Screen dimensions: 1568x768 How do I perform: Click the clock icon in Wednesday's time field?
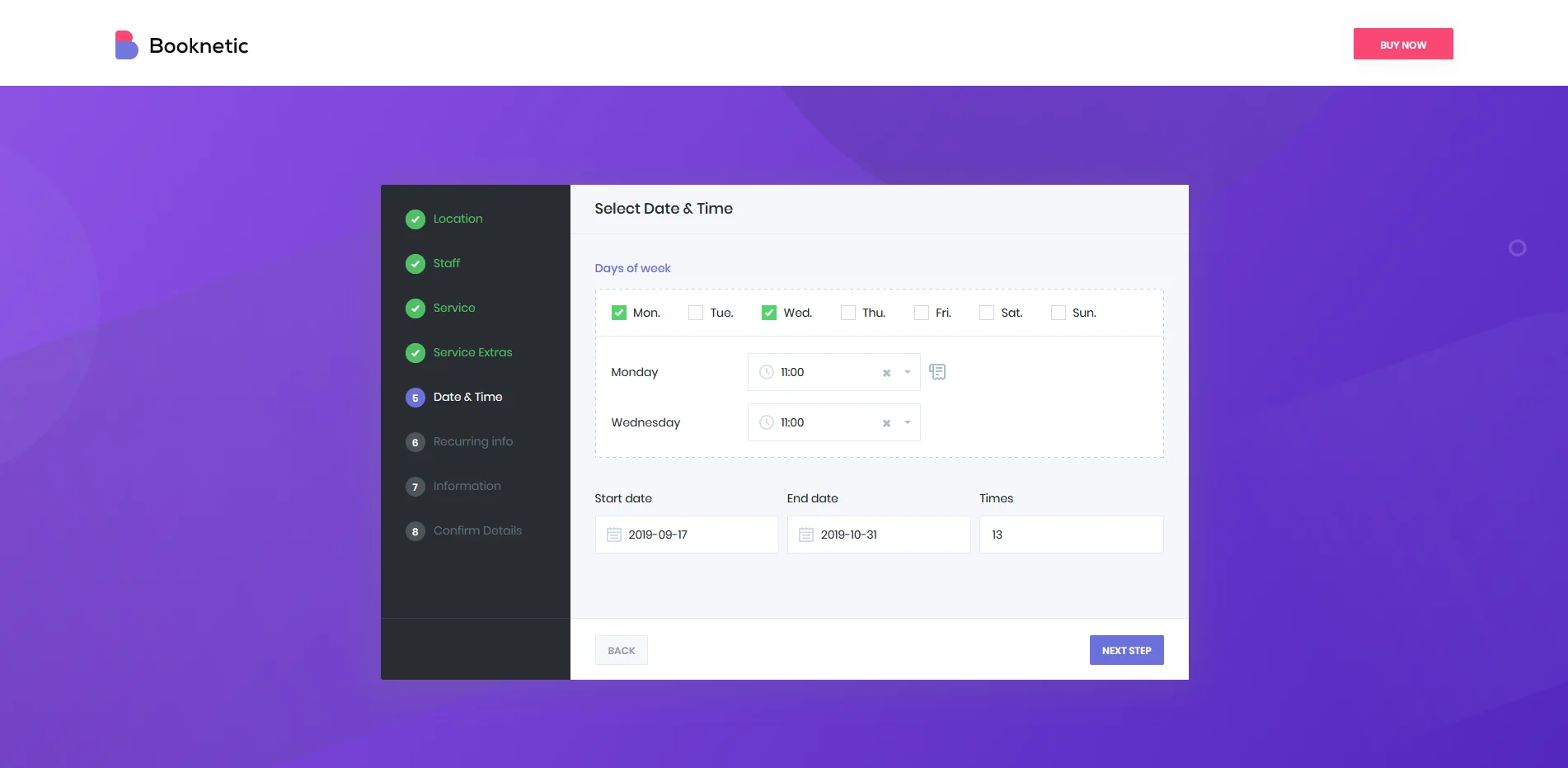point(765,422)
